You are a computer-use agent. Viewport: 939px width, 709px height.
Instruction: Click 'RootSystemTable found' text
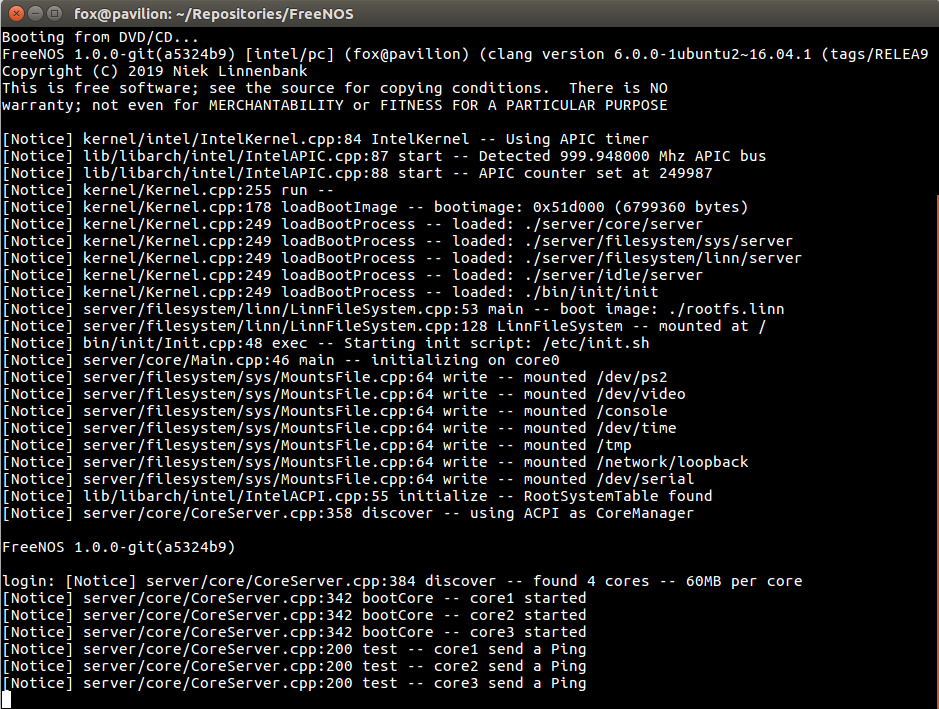tap(618, 496)
